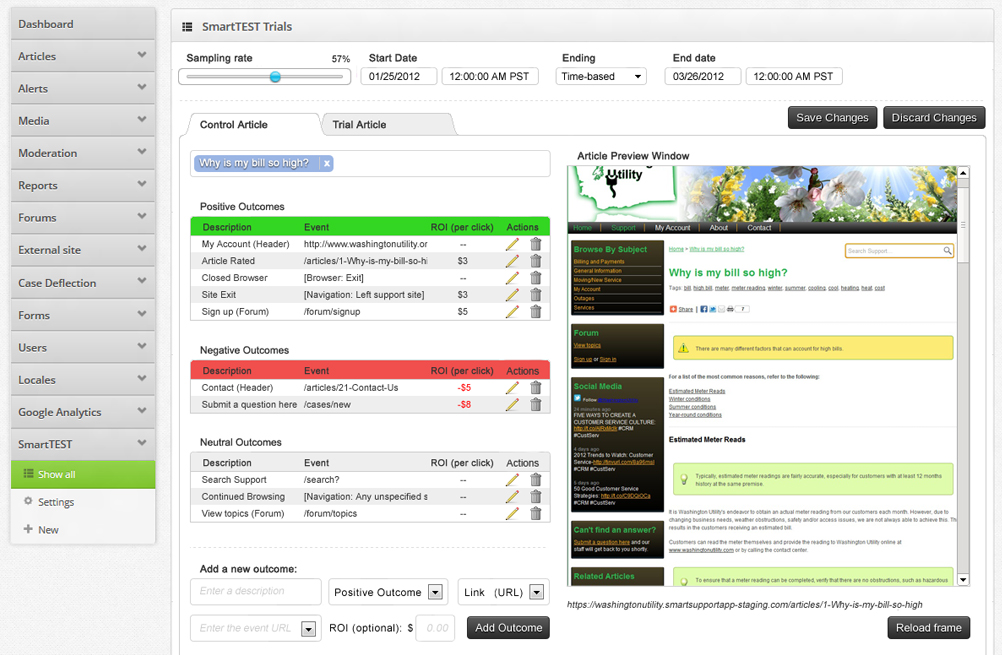Expand the Articles sidebar section
The image size is (1002, 655).
click(142, 56)
